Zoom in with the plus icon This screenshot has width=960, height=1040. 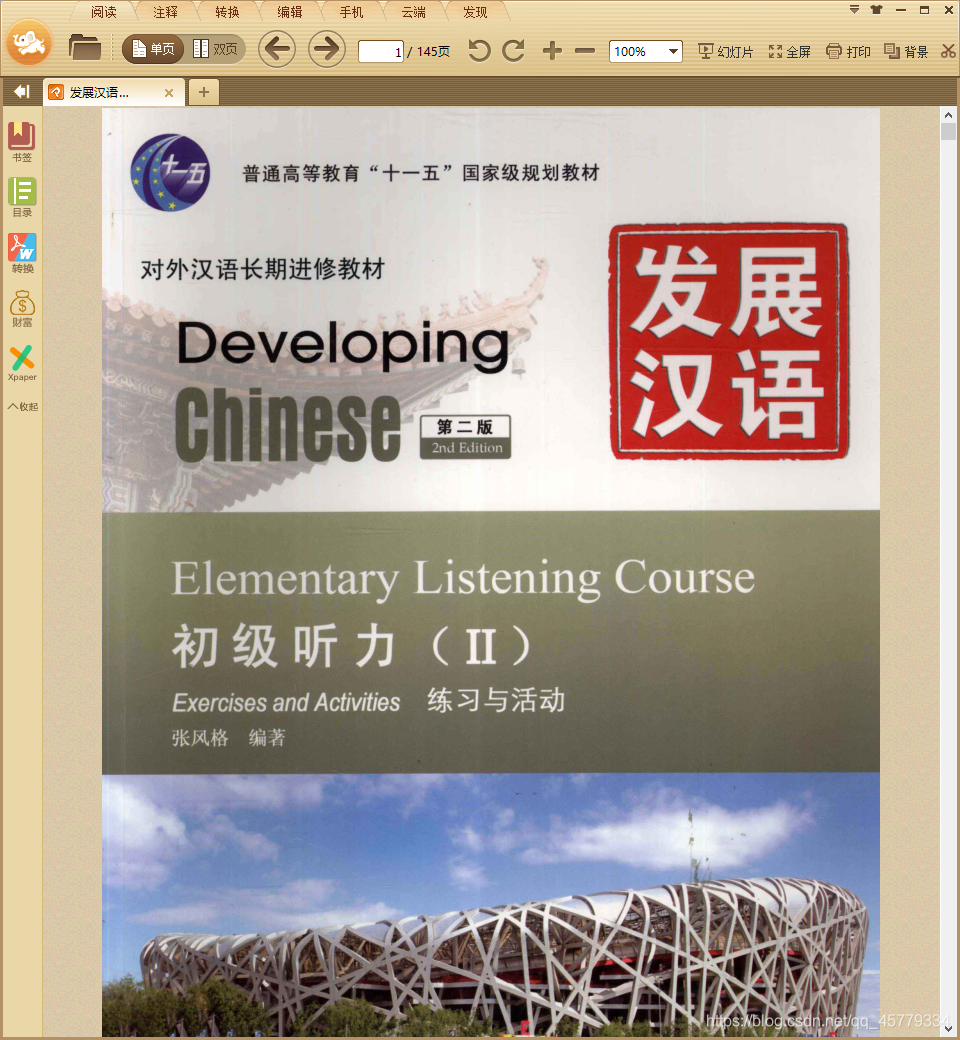pos(552,51)
